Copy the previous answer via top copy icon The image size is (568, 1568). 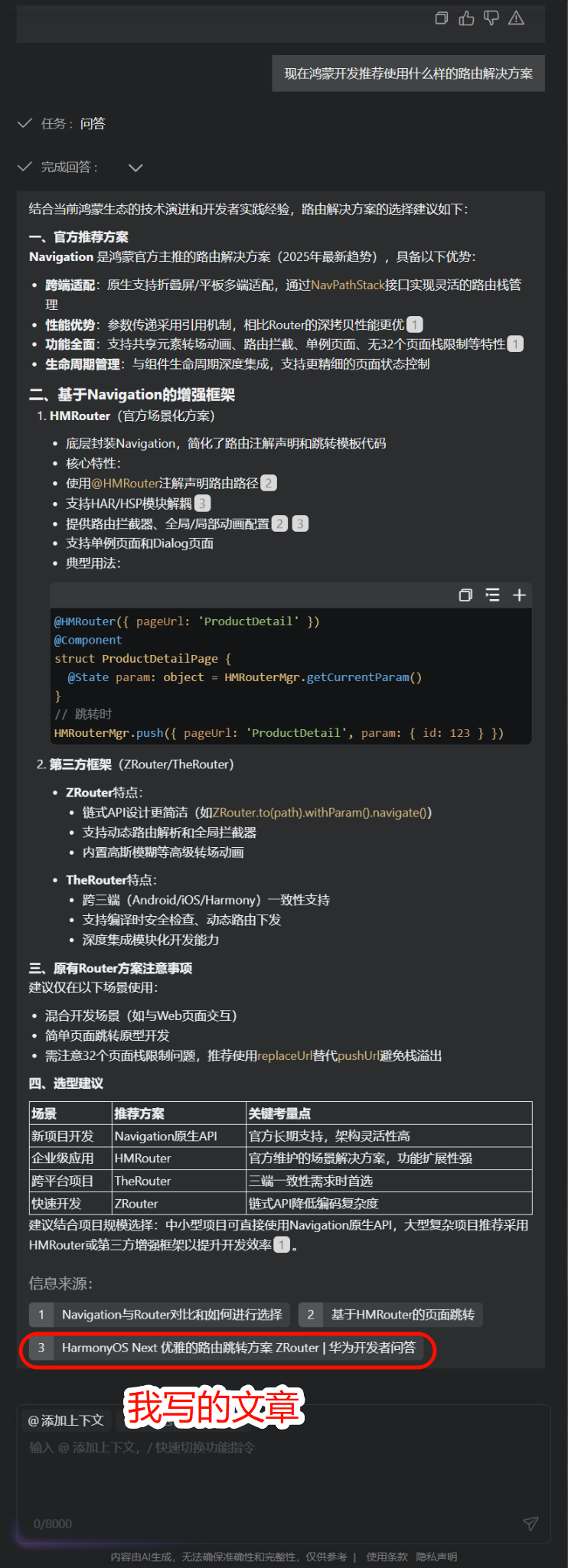(442, 18)
